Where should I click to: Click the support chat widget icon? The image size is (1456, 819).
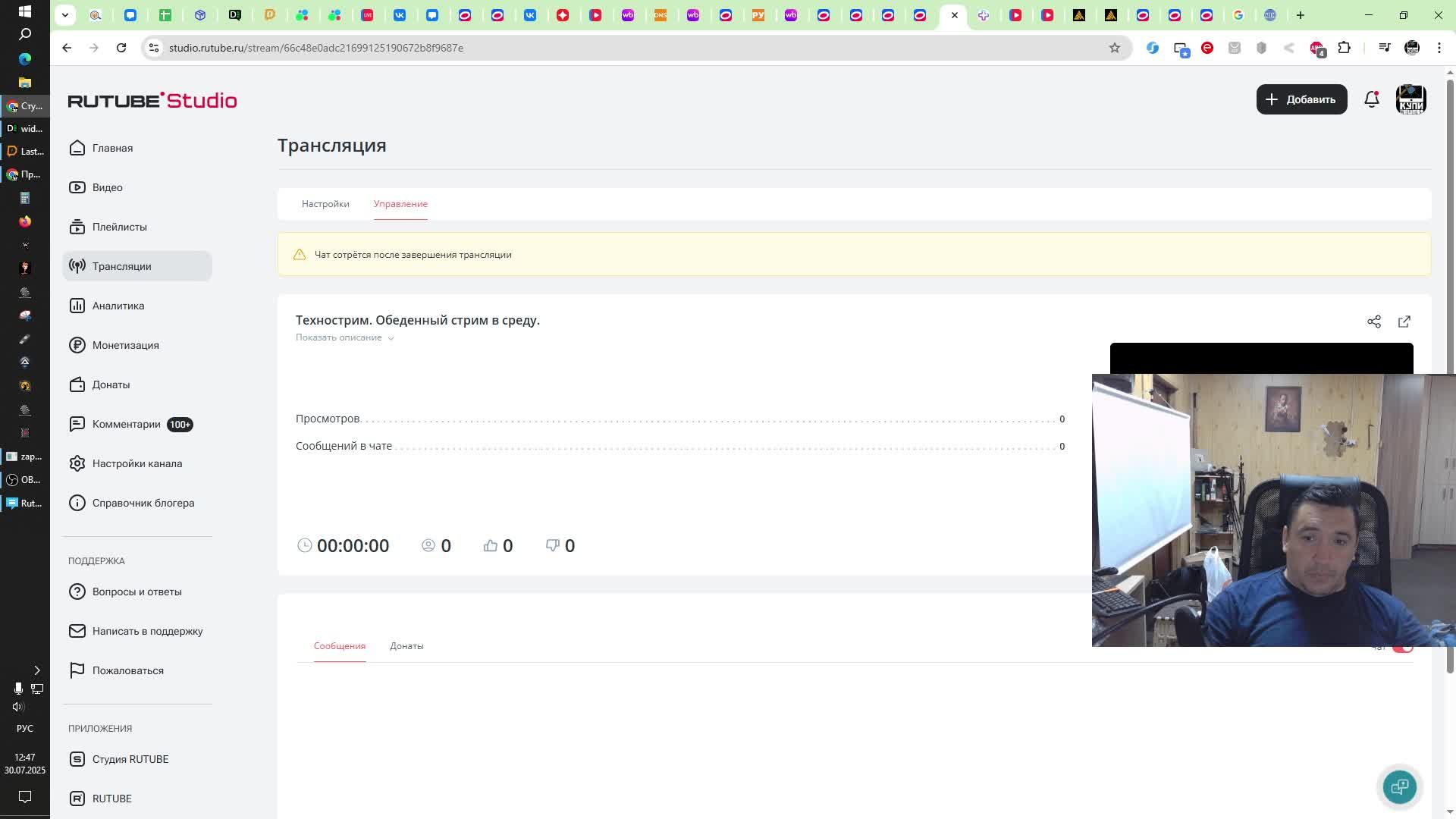click(1399, 787)
